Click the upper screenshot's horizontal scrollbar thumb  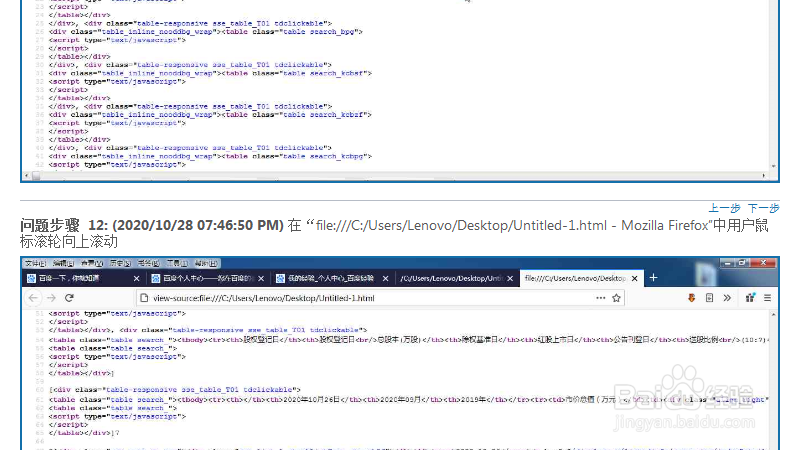click(36, 176)
